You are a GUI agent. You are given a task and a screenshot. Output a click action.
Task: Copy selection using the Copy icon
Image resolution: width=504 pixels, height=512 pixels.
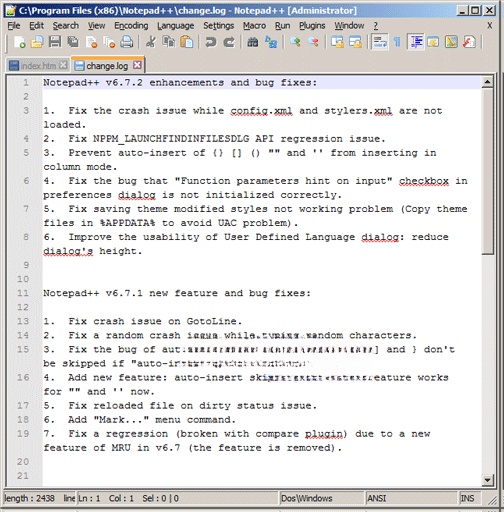169,42
